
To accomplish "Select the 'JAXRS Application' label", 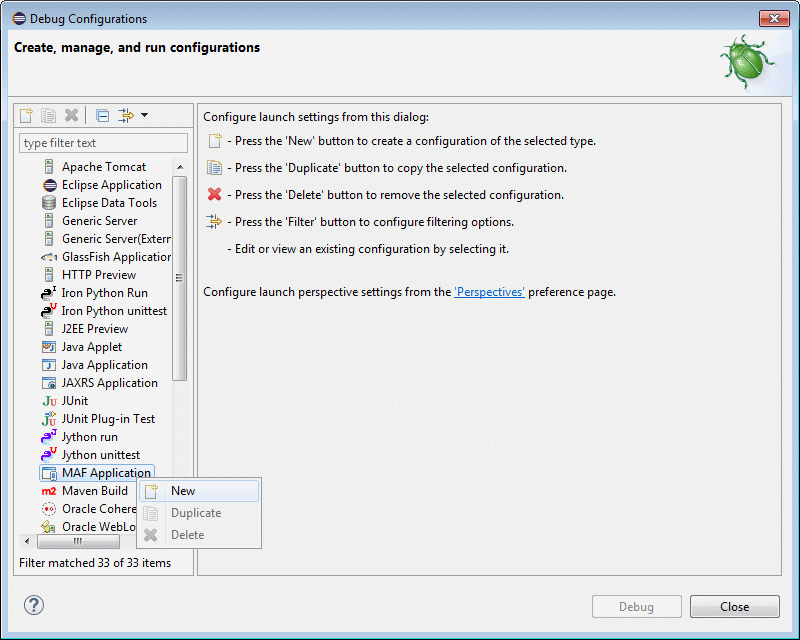I will (x=110, y=383).
